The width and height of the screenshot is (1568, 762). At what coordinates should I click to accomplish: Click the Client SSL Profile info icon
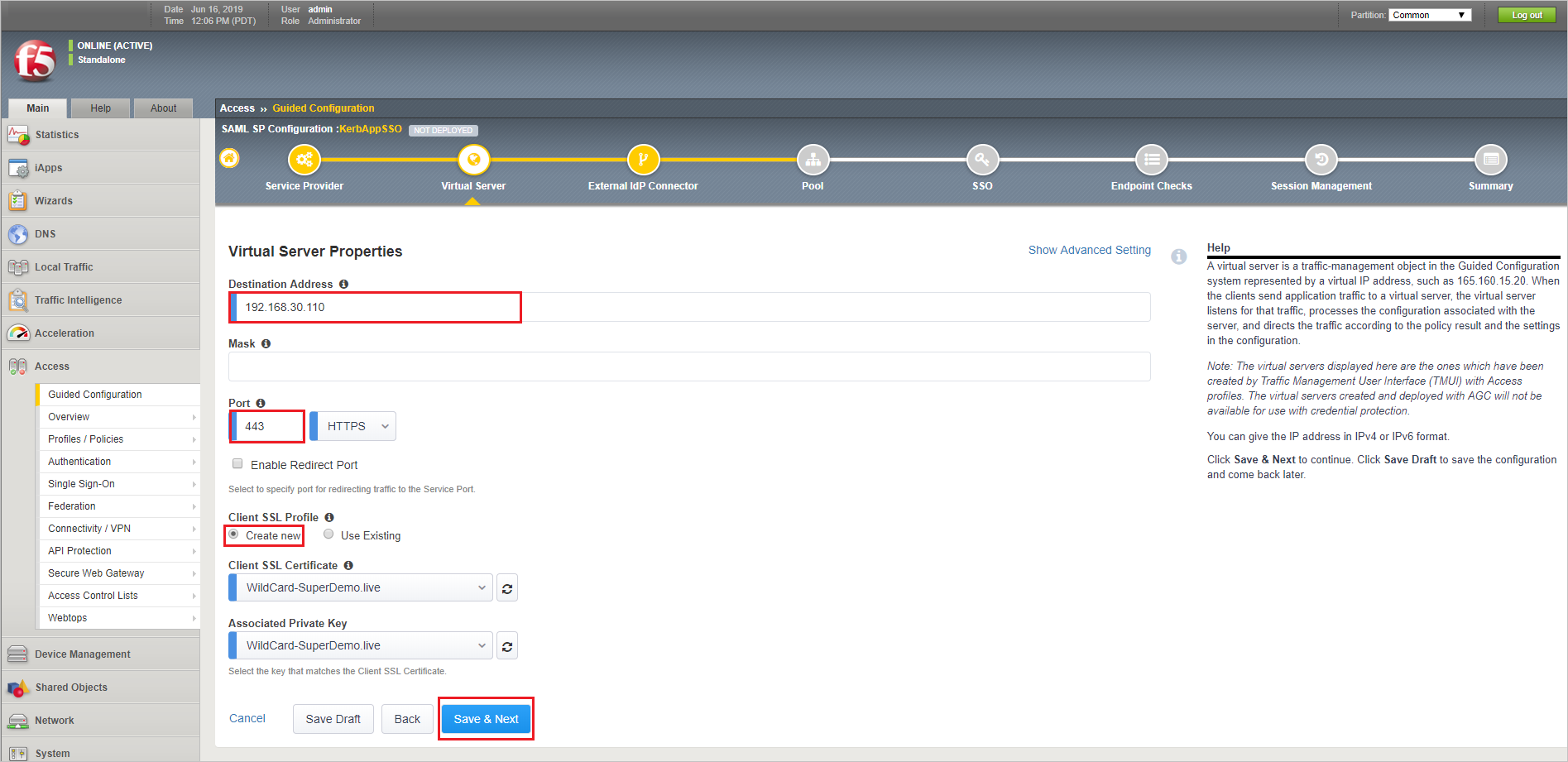328,517
